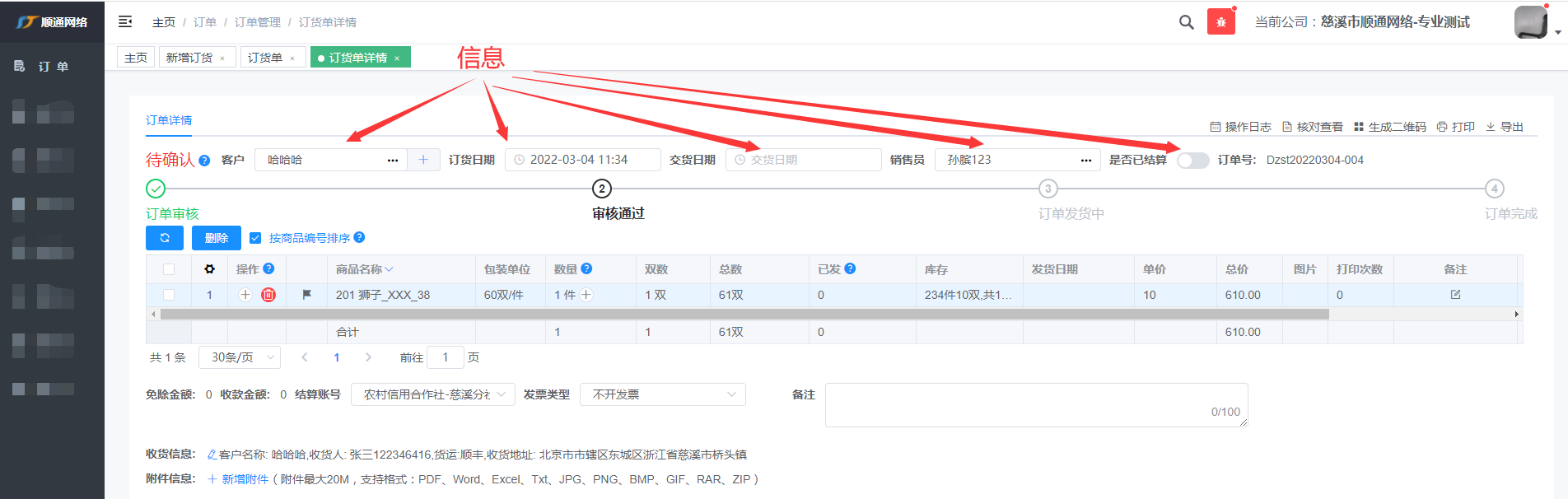This screenshot has width=1568, height=499.
Task: Click the blue refresh button
Action: [x=165, y=238]
